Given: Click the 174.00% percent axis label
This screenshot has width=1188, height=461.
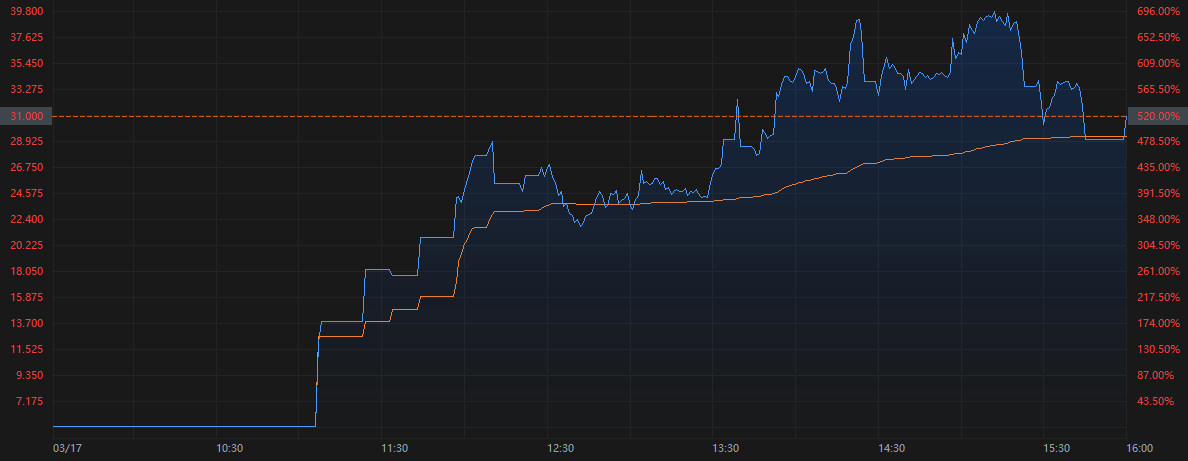Looking at the screenshot, I should point(1156,324).
